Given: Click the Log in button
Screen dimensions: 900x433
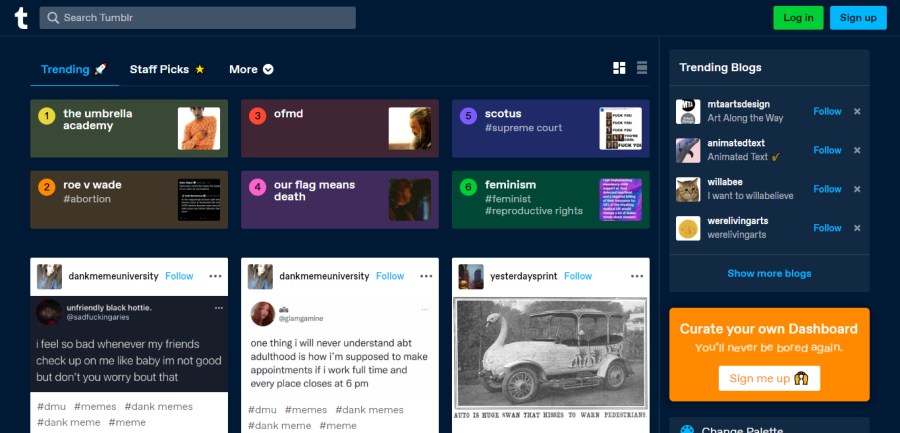Looking at the screenshot, I should pyautogui.click(x=798, y=18).
